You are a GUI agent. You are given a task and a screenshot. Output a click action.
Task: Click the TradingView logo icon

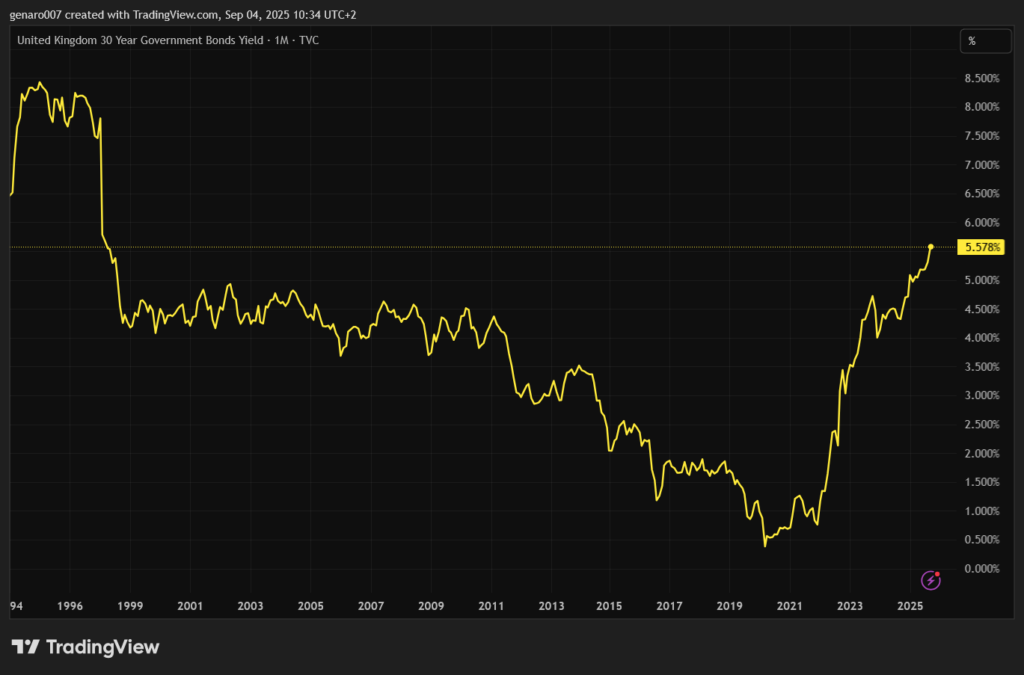(25, 647)
